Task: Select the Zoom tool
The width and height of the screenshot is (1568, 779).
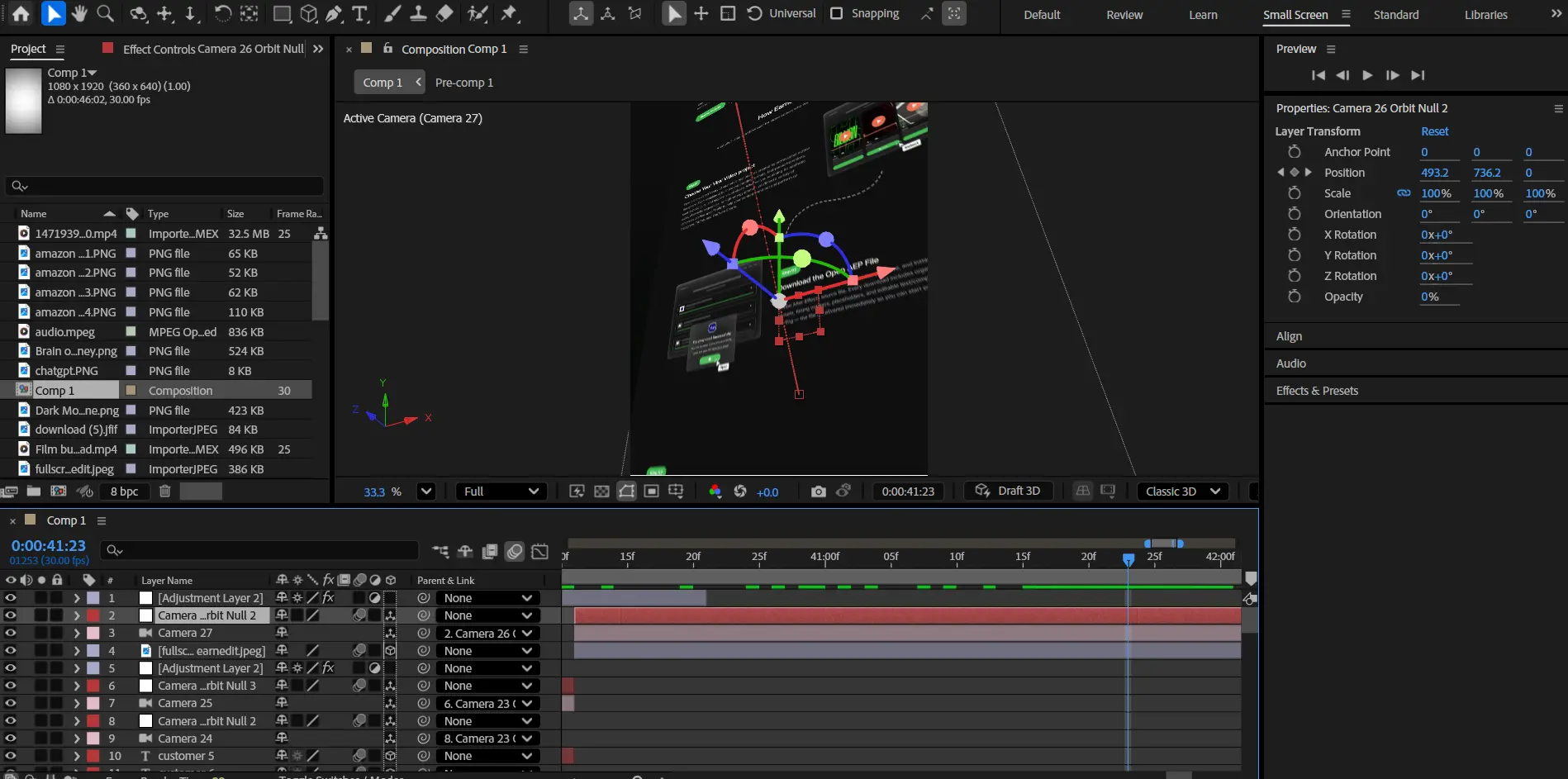Action: [105, 13]
